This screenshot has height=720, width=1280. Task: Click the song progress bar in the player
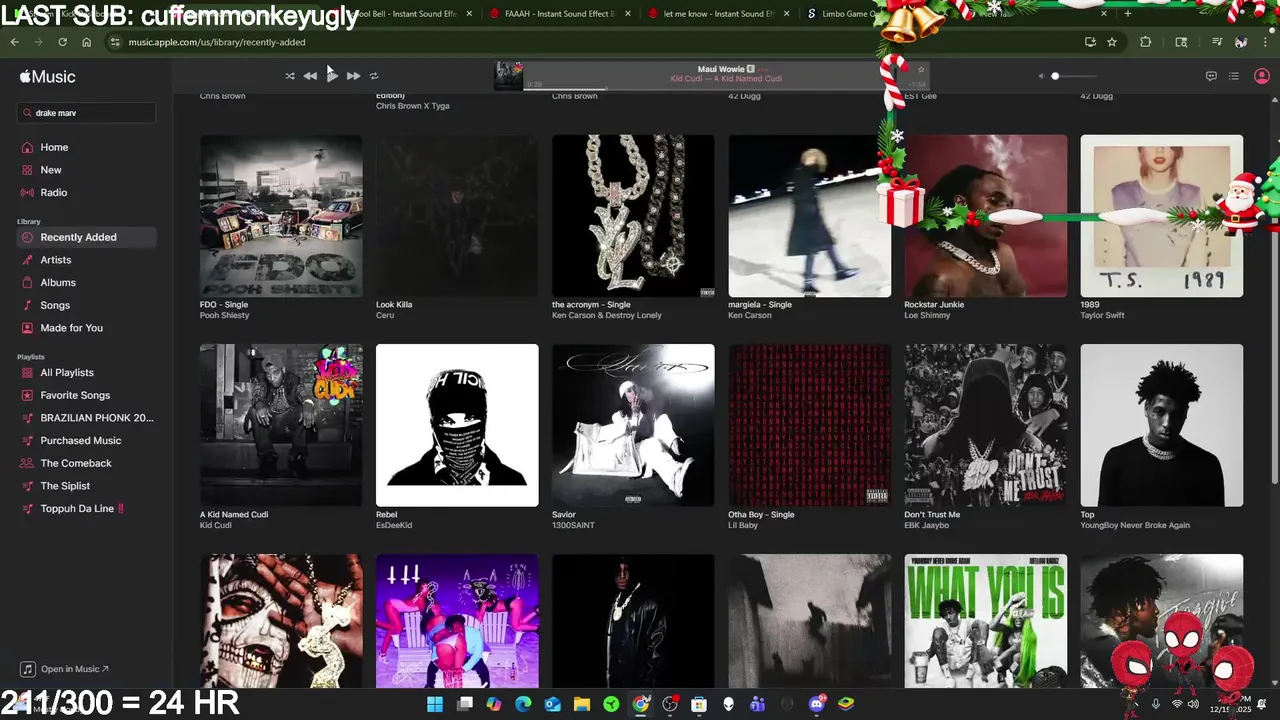[x=711, y=88]
